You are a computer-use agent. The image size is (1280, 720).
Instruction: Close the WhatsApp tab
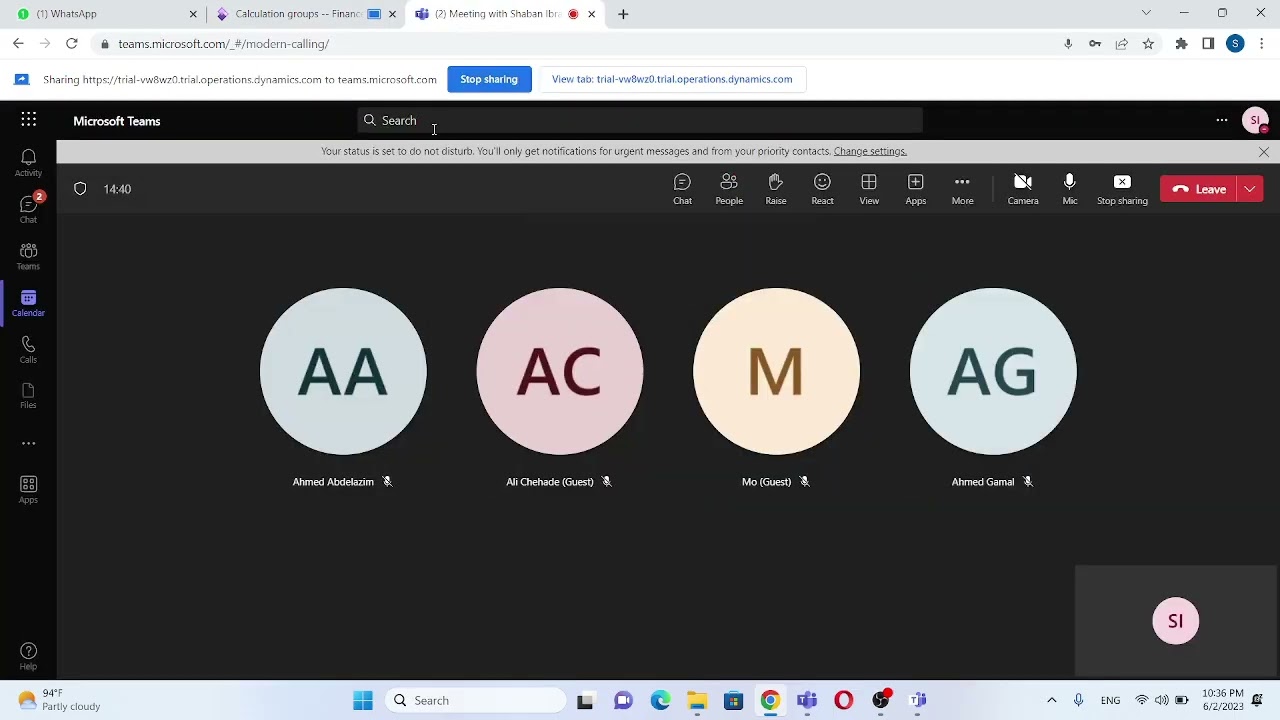pos(193,14)
